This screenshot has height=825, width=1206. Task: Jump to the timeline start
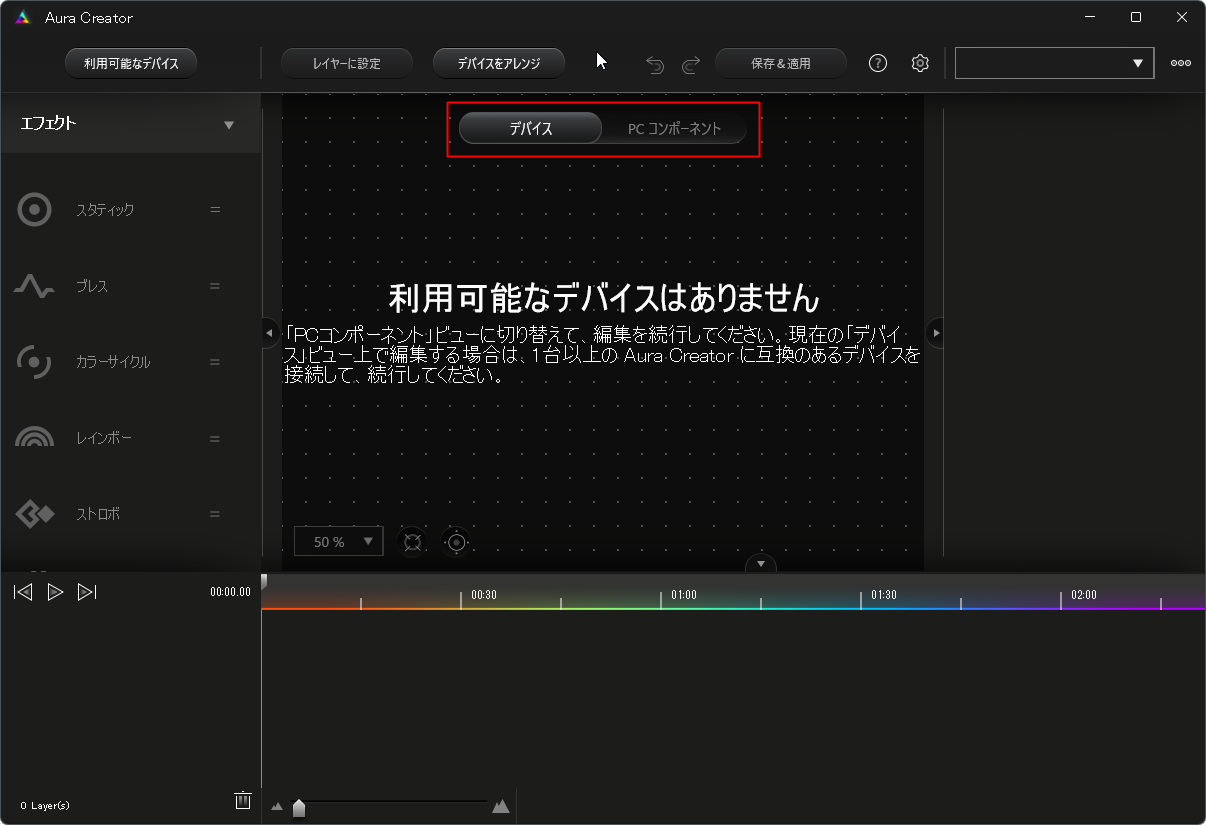tap(23, 592)
